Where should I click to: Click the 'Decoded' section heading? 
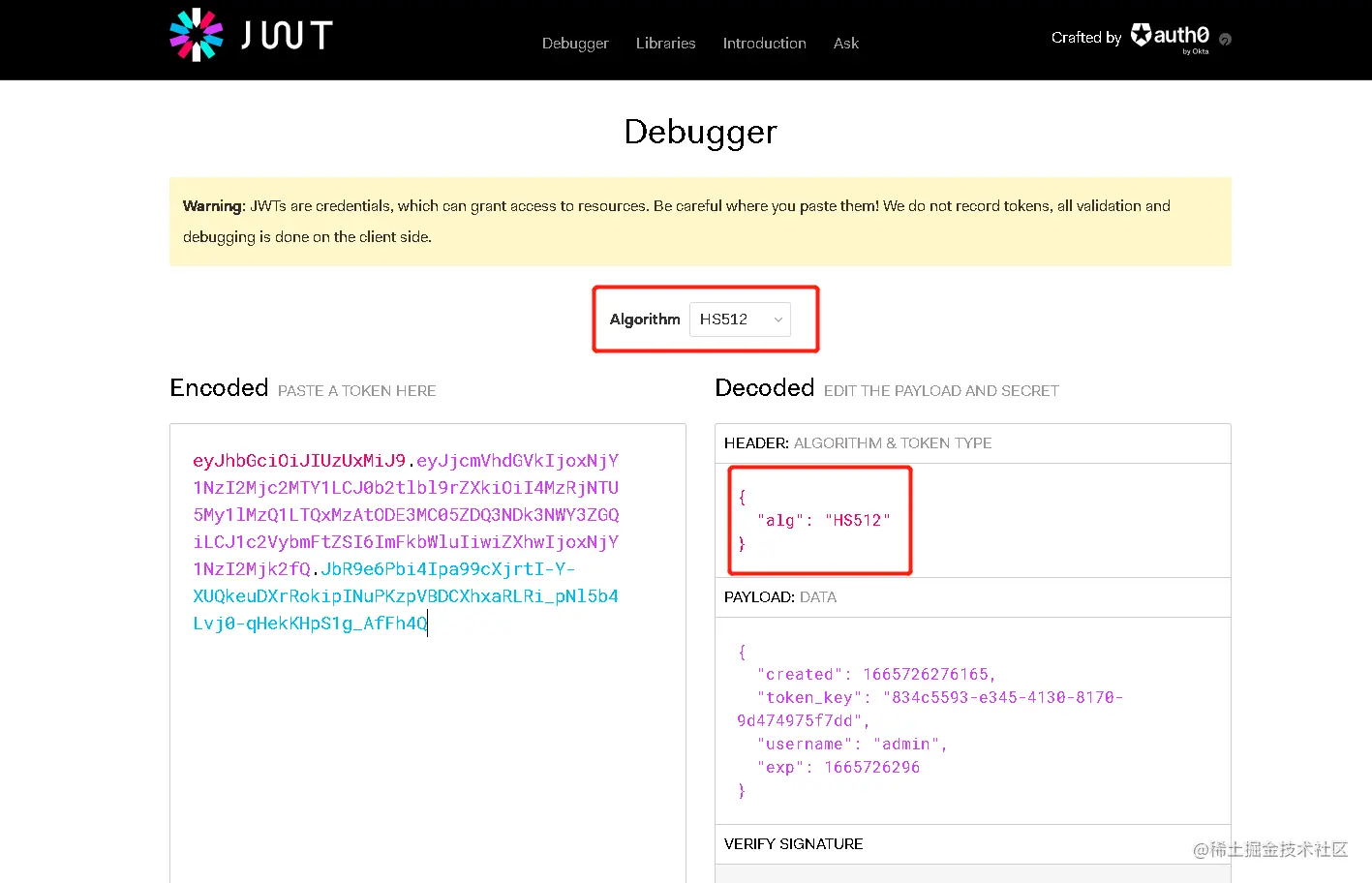pyautogui.click(x=765, y=388)
